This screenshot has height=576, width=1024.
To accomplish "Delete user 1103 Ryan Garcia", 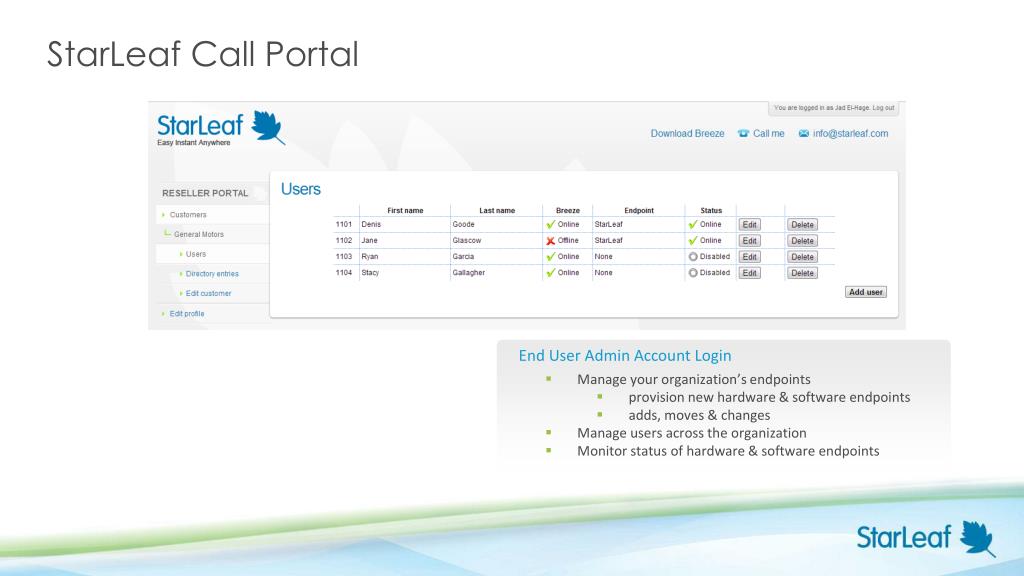I will pyautogui.click(x=802, y=257).
